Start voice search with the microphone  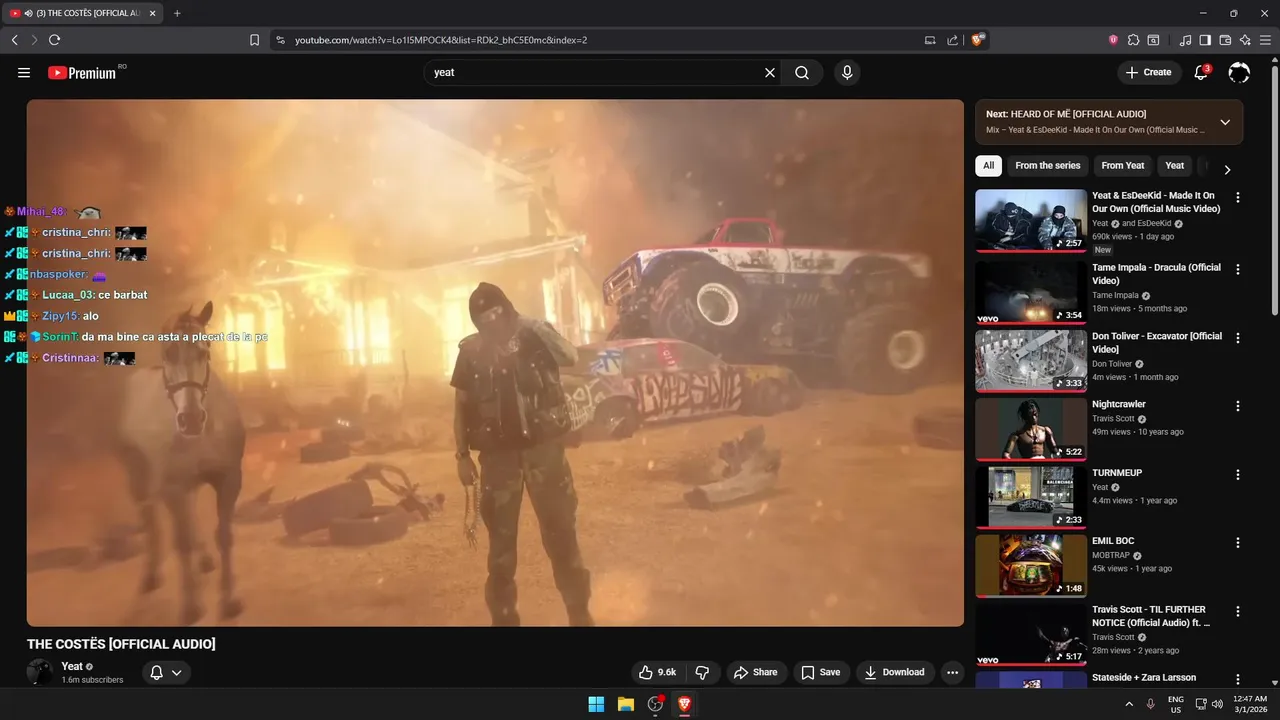click(847, 72)
